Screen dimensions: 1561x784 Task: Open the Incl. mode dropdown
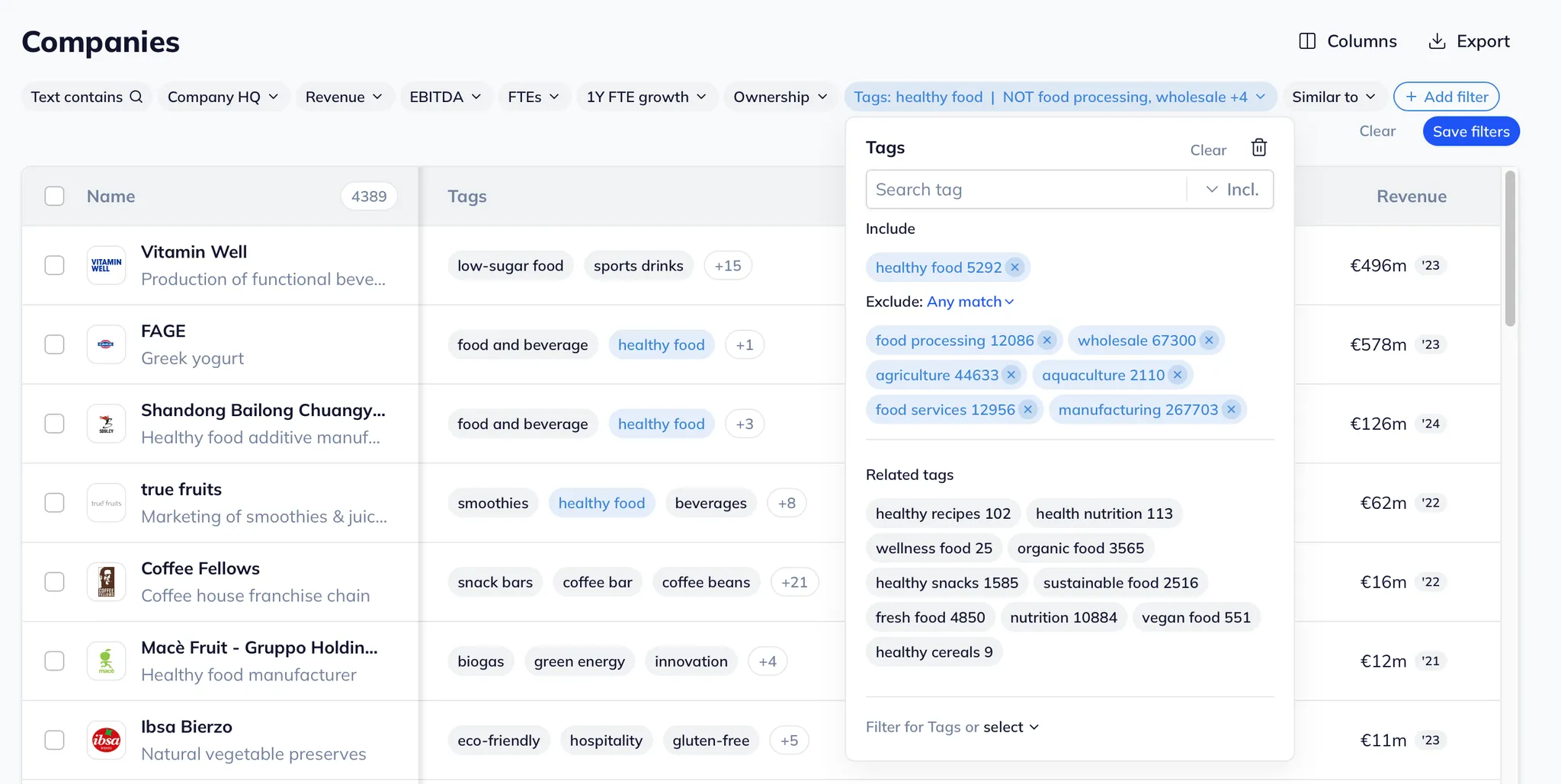point(1231,190)
